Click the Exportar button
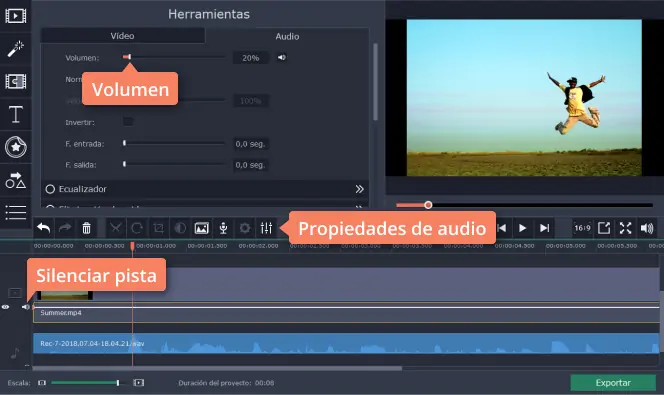 (613, 383)
